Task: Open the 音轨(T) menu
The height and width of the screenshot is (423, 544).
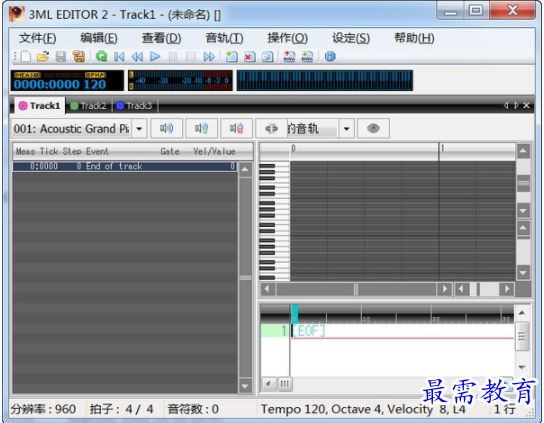Action: pos(224,38)
